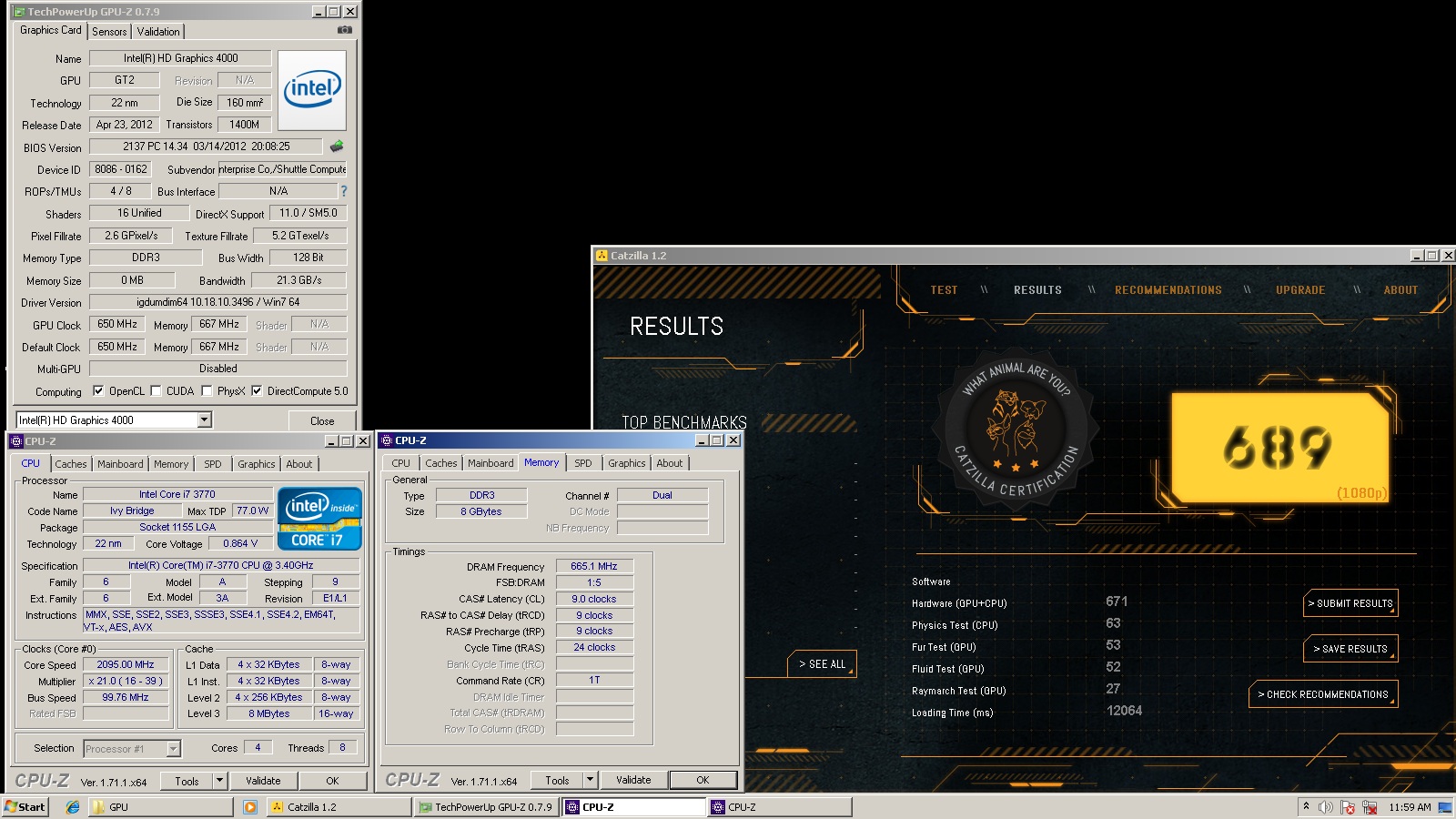This screenshot has height=819, width=1456.
Task: Show hidden tray icons arrow
Action: 1306,806
